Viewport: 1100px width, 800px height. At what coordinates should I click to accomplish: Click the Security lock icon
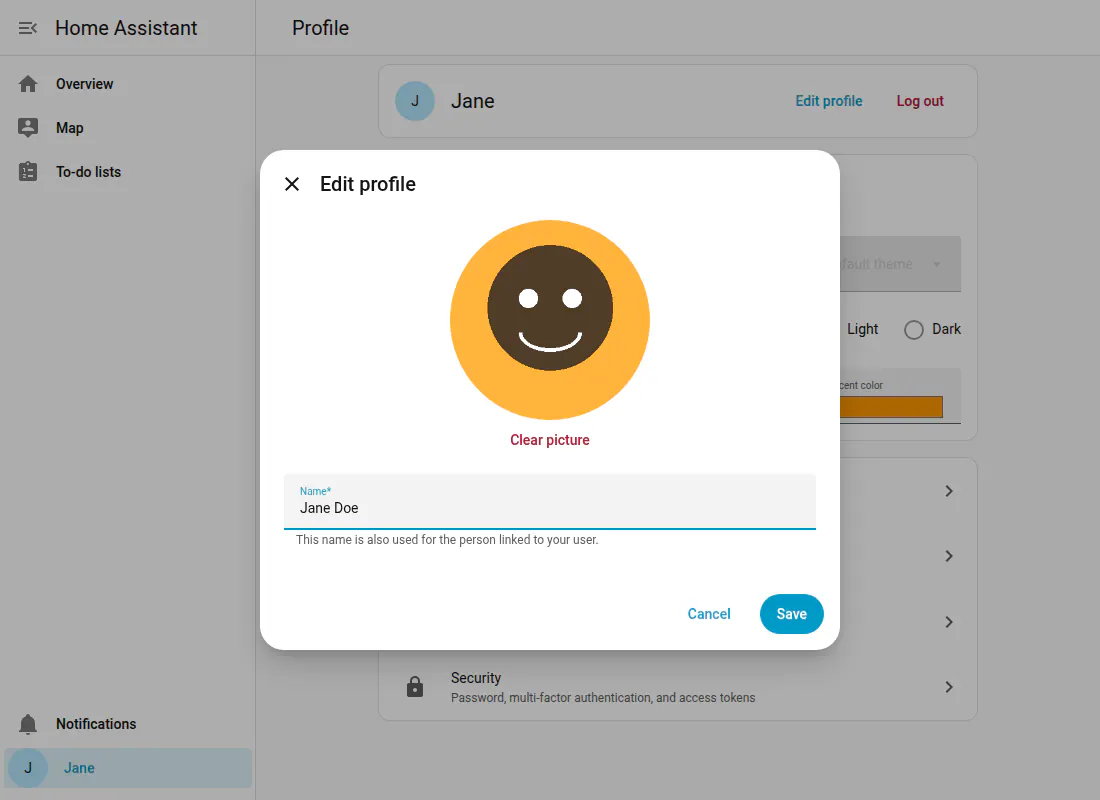tap(415, 687)
